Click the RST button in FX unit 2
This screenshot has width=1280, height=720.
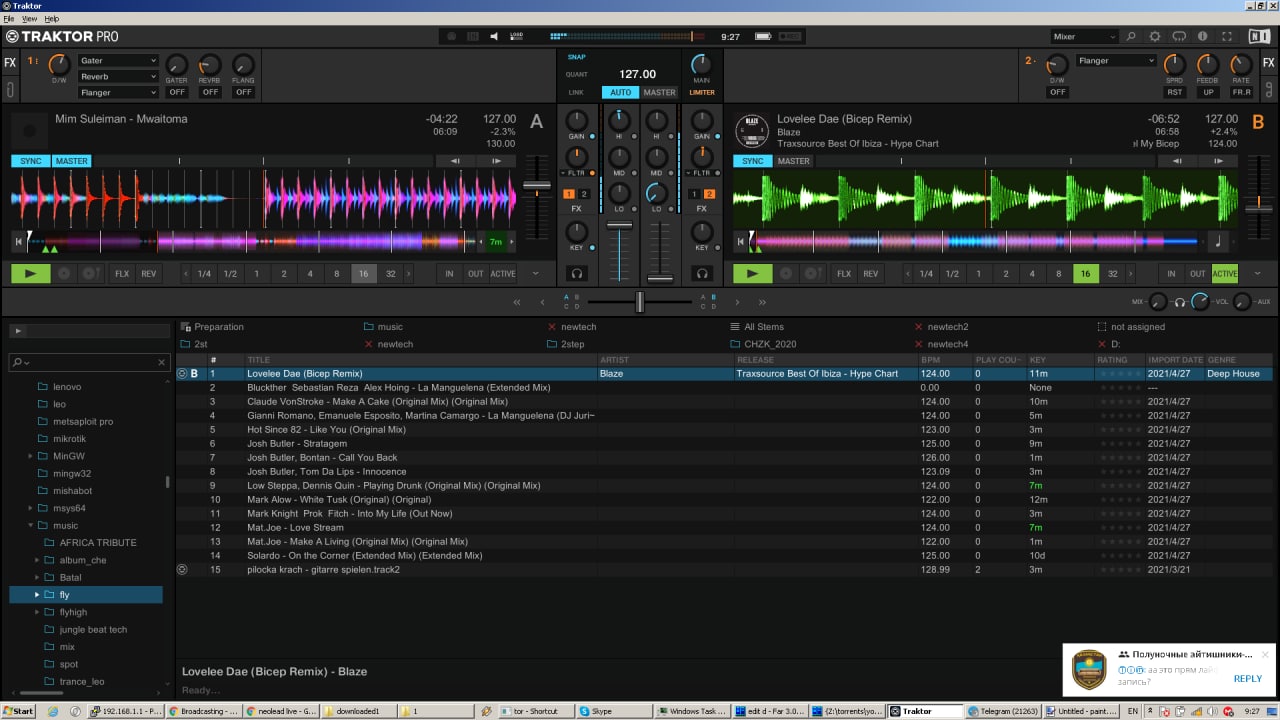coord(1175,92)
